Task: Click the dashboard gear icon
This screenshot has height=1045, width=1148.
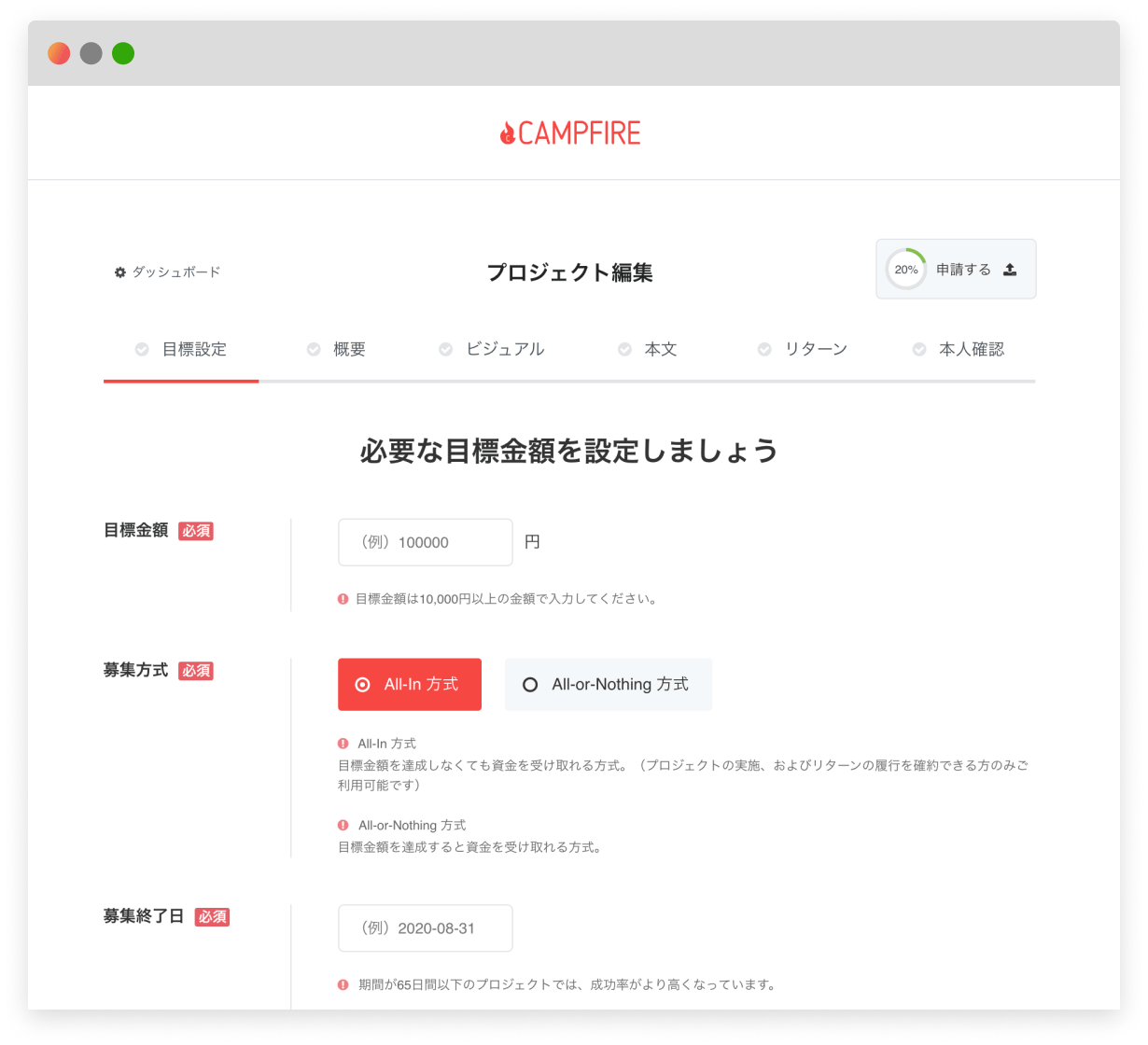Action: pyautogui.click(x=119, y=272)
